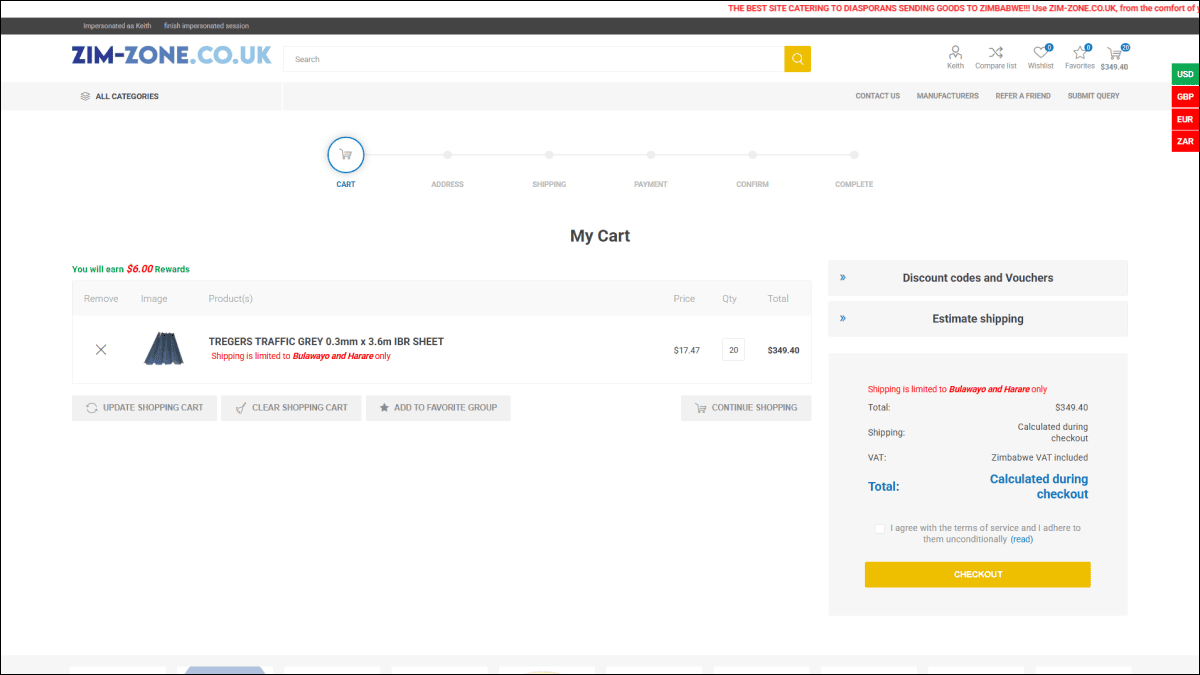Open the Manufacturers menu item
Viewport: 1200px width, 675px height.
coord(948,96)
